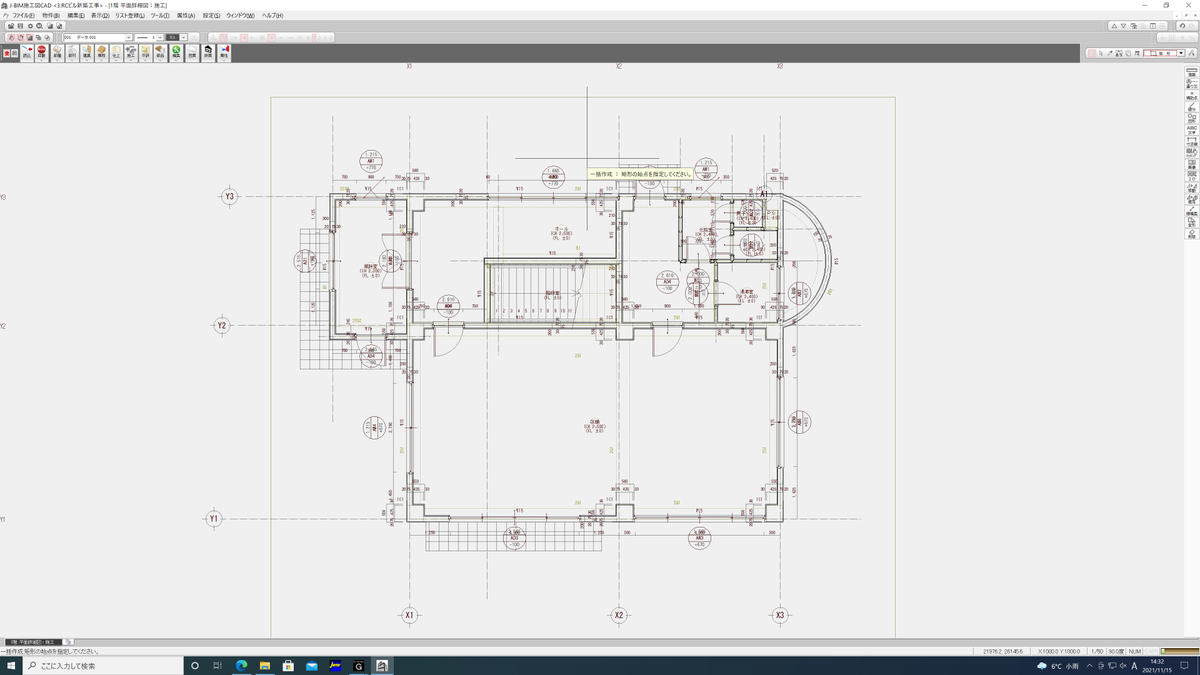Screen dimensions: 1200x675
Task: Click the upward triangle icon at top right
Action: click(1116, 26)
